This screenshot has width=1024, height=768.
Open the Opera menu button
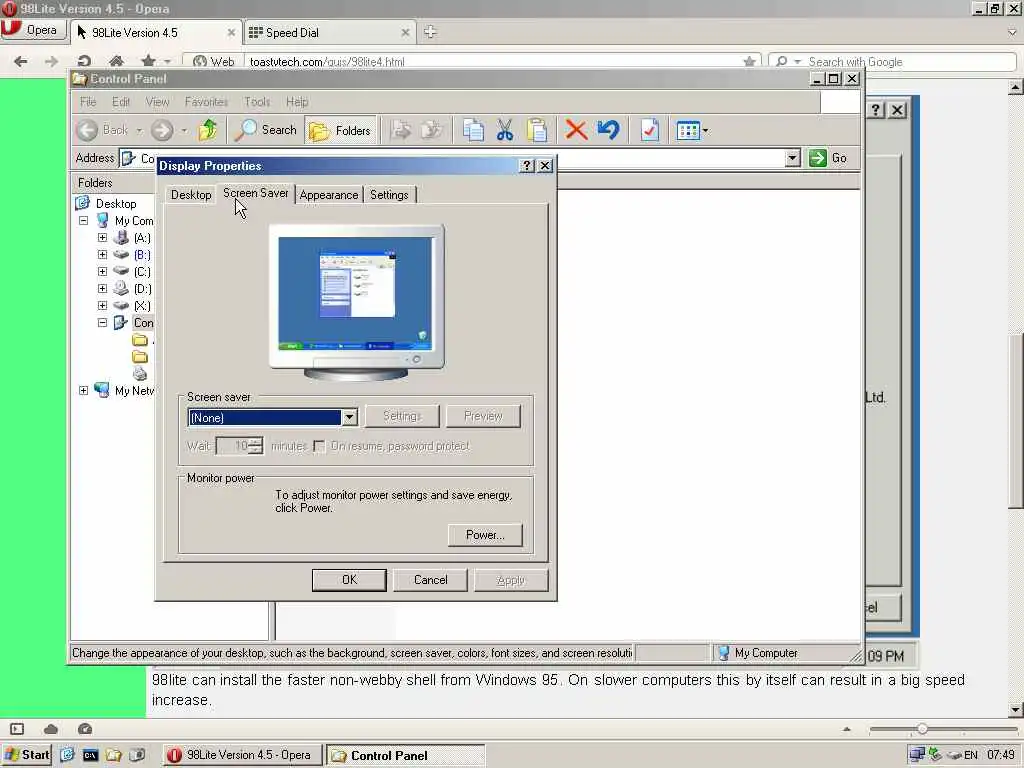tap(33, 30)
